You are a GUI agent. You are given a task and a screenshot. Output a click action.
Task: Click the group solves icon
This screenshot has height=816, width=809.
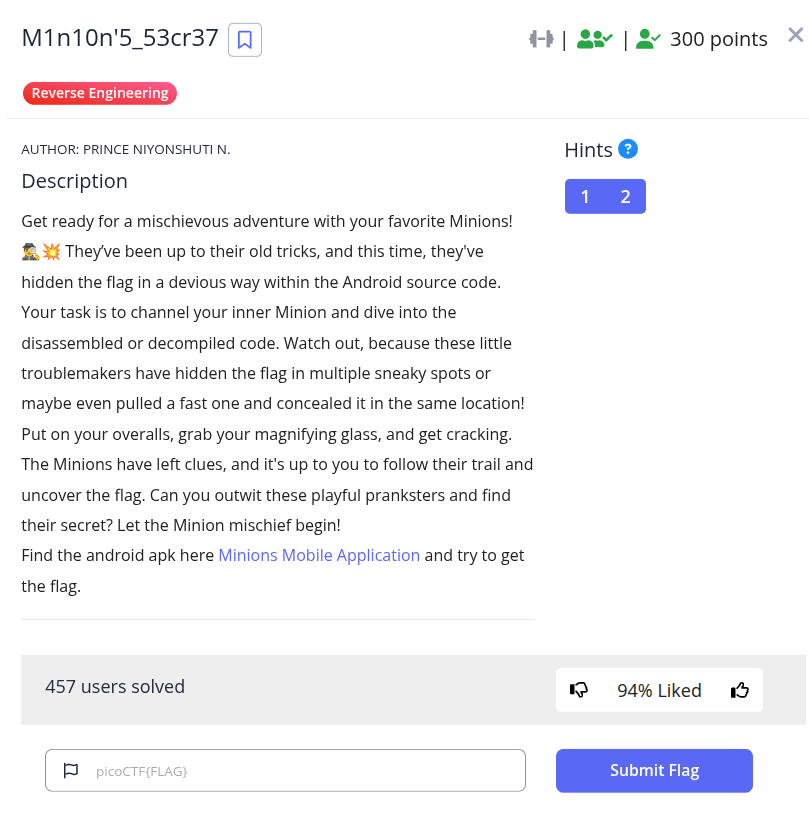(x=594, y=39)
